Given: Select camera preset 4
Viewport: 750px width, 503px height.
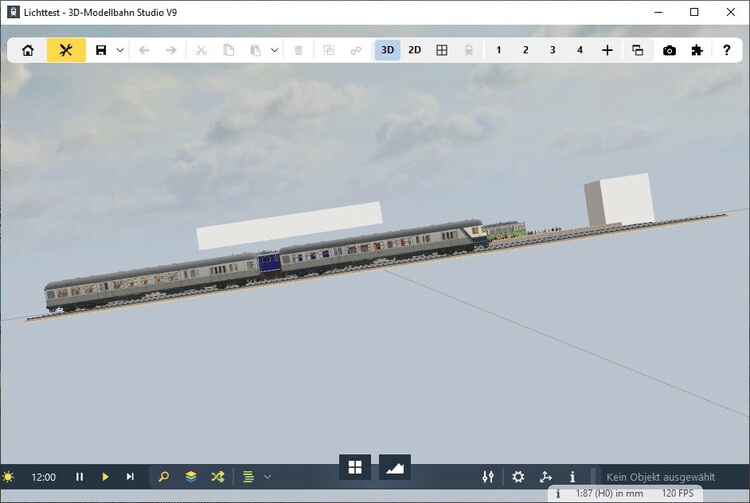Looking at the screenshot, I should (580, 50).
